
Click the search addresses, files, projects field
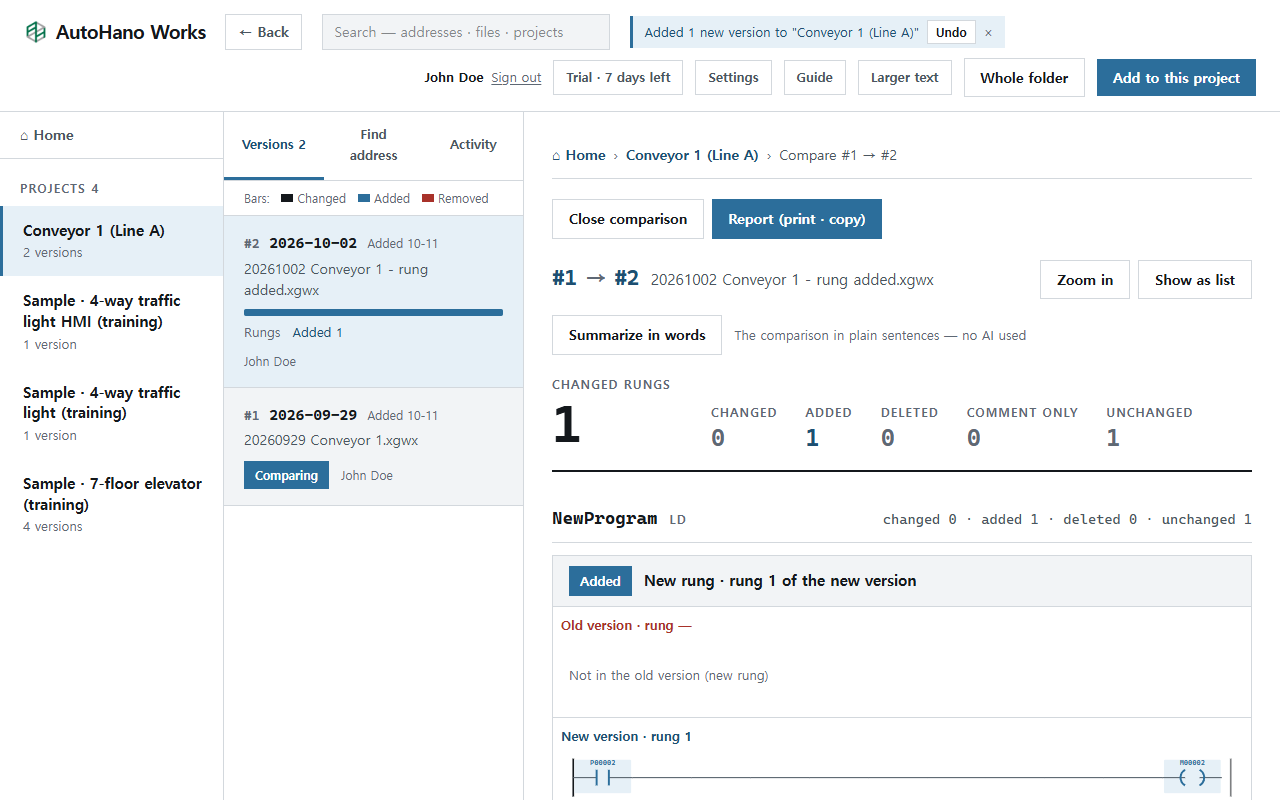[465, 32]
